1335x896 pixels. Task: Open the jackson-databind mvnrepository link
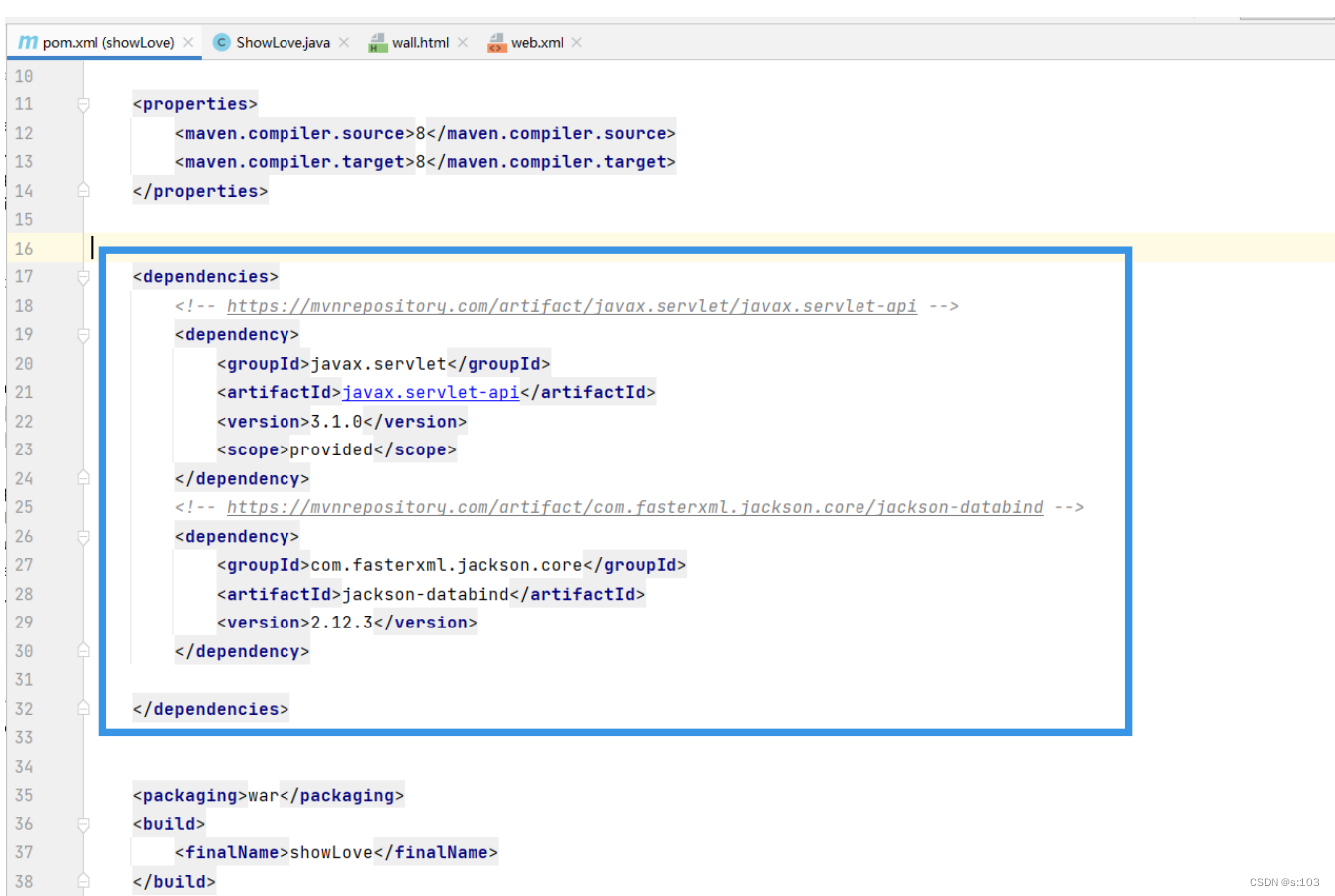click(x=635, y=506)
